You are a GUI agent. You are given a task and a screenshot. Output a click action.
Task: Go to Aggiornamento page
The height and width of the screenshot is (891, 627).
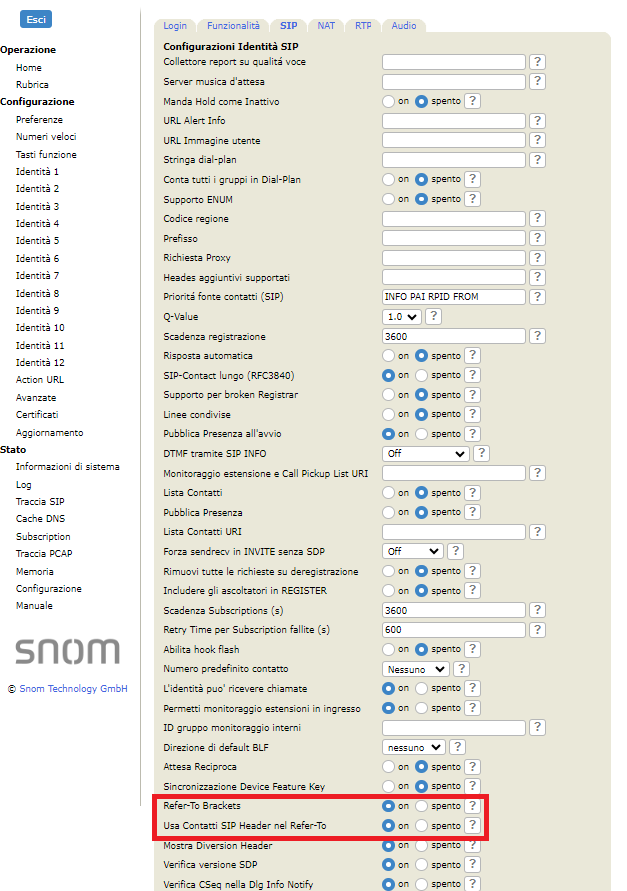pyautogui.click(x=49, y=432)
